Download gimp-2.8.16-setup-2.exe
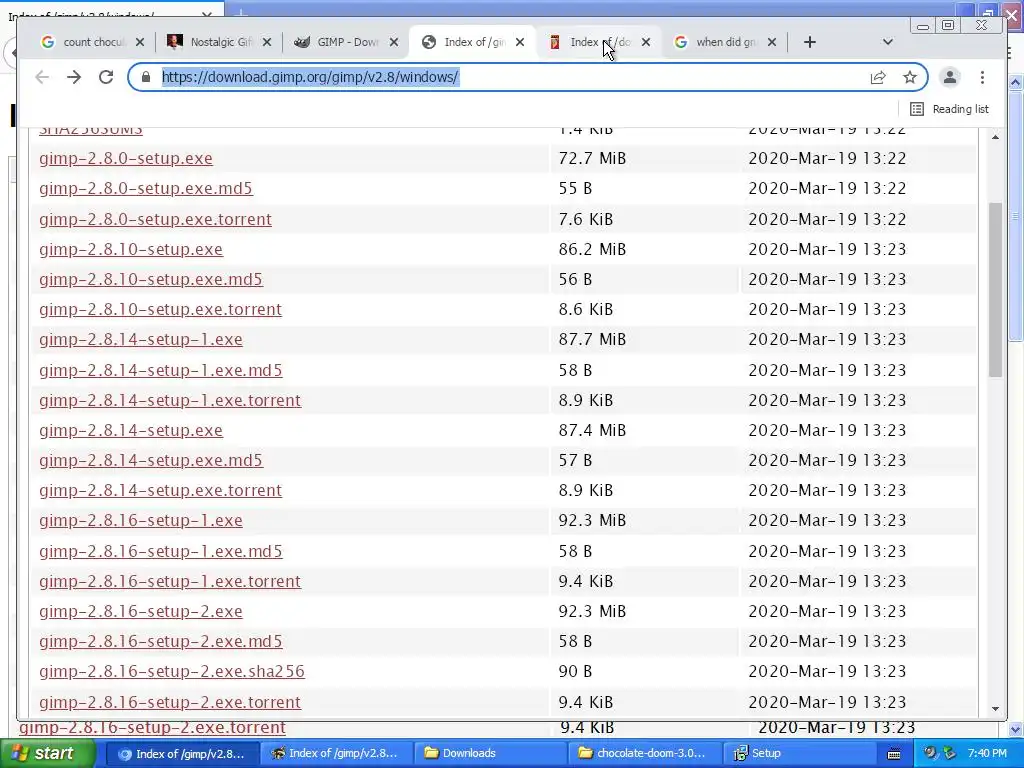This screenshot has height=768, width=1024. point(140,611)
